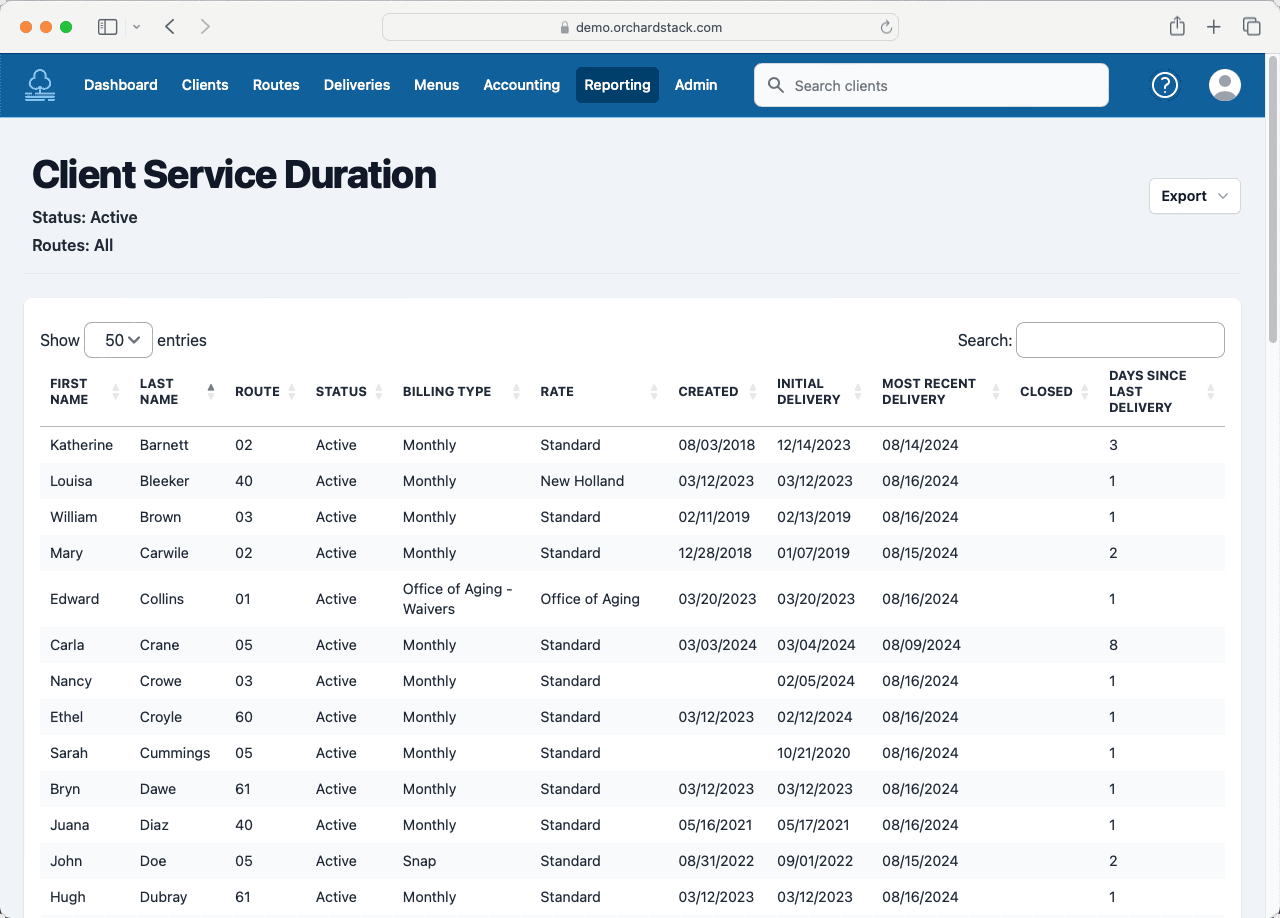Open a new tab with plus icon
The image size is (1280, 918).
[x=1214, y=27]
